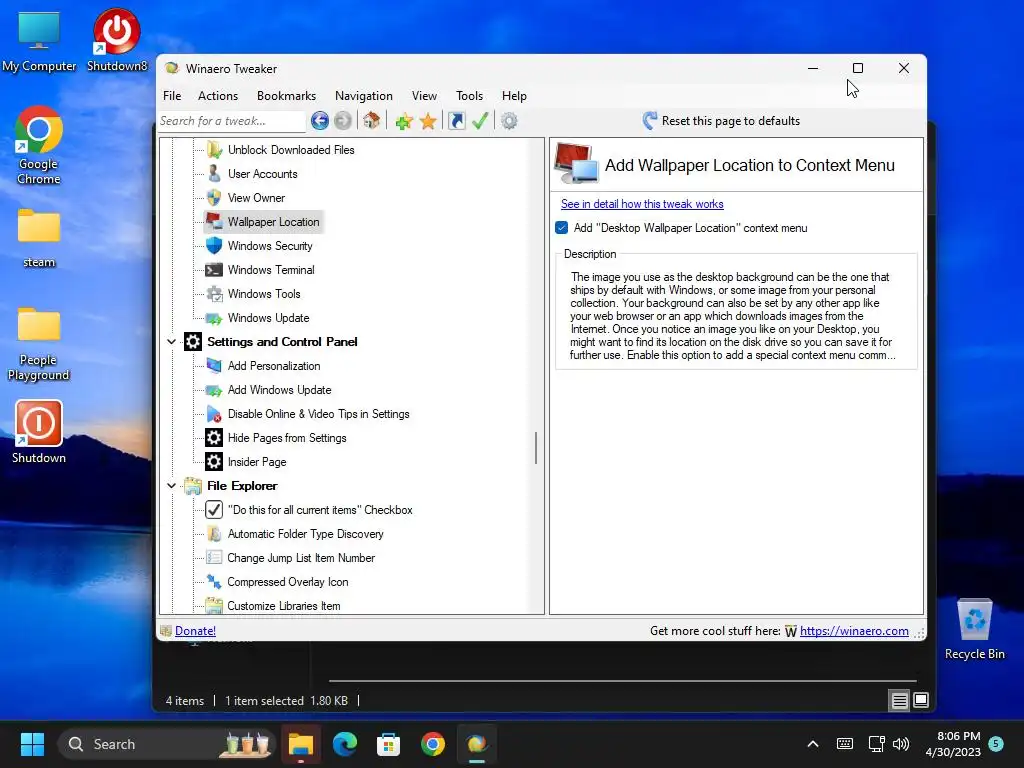Open the Bookmarks menu
Screen dimensions: 1024x768
pos(286,95)
